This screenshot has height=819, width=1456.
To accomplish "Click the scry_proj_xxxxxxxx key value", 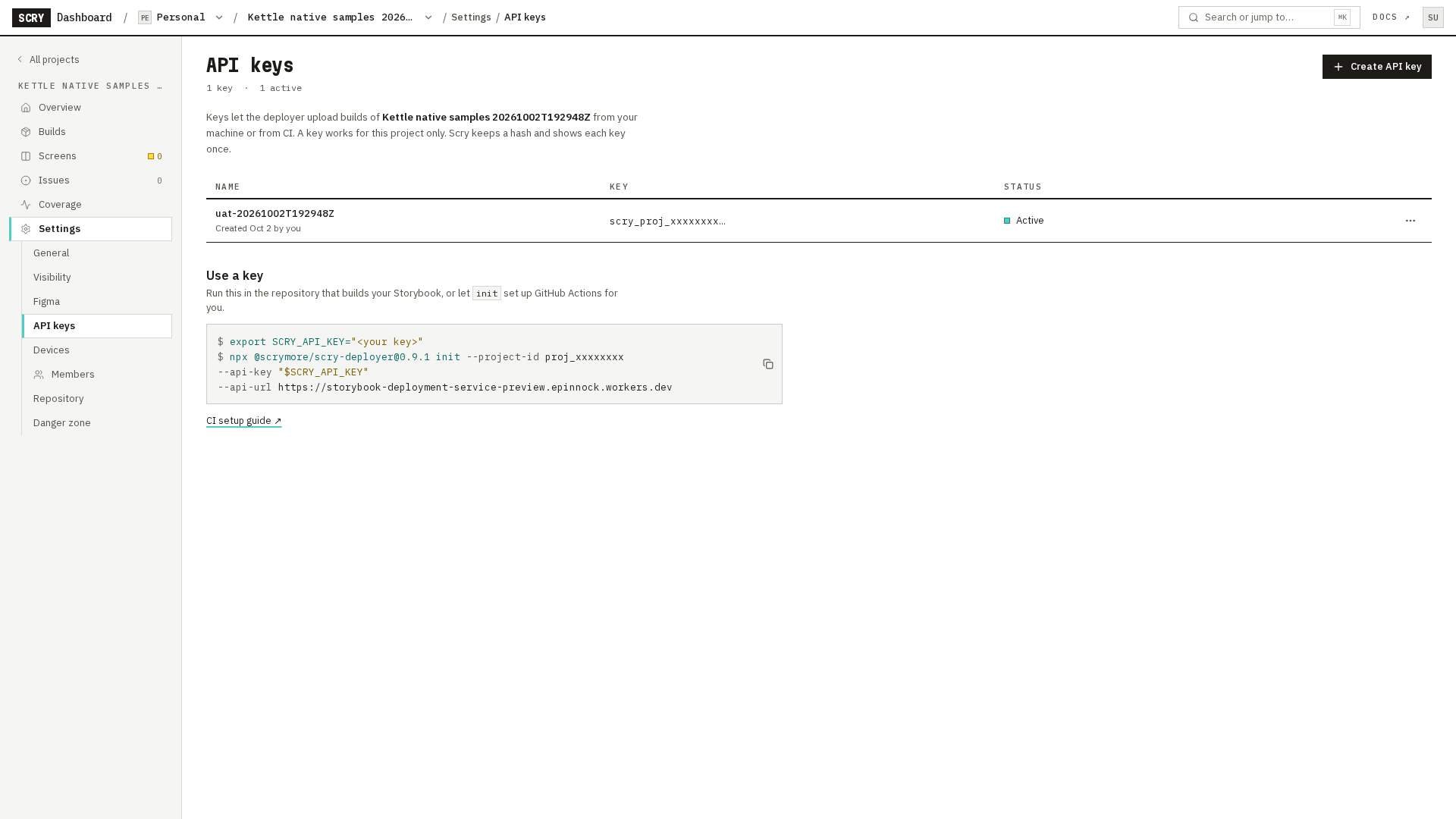I will coord(667,221).
